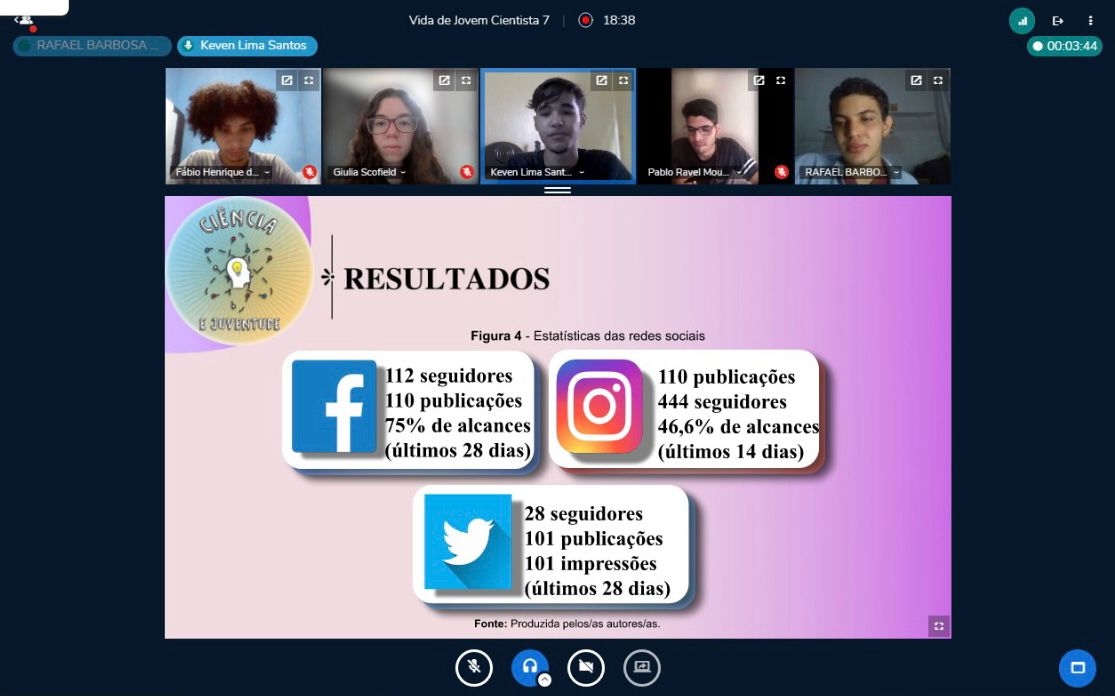Open the connection status indicator
Screen dimensions: 1115x696
[x=1021, y=20]
